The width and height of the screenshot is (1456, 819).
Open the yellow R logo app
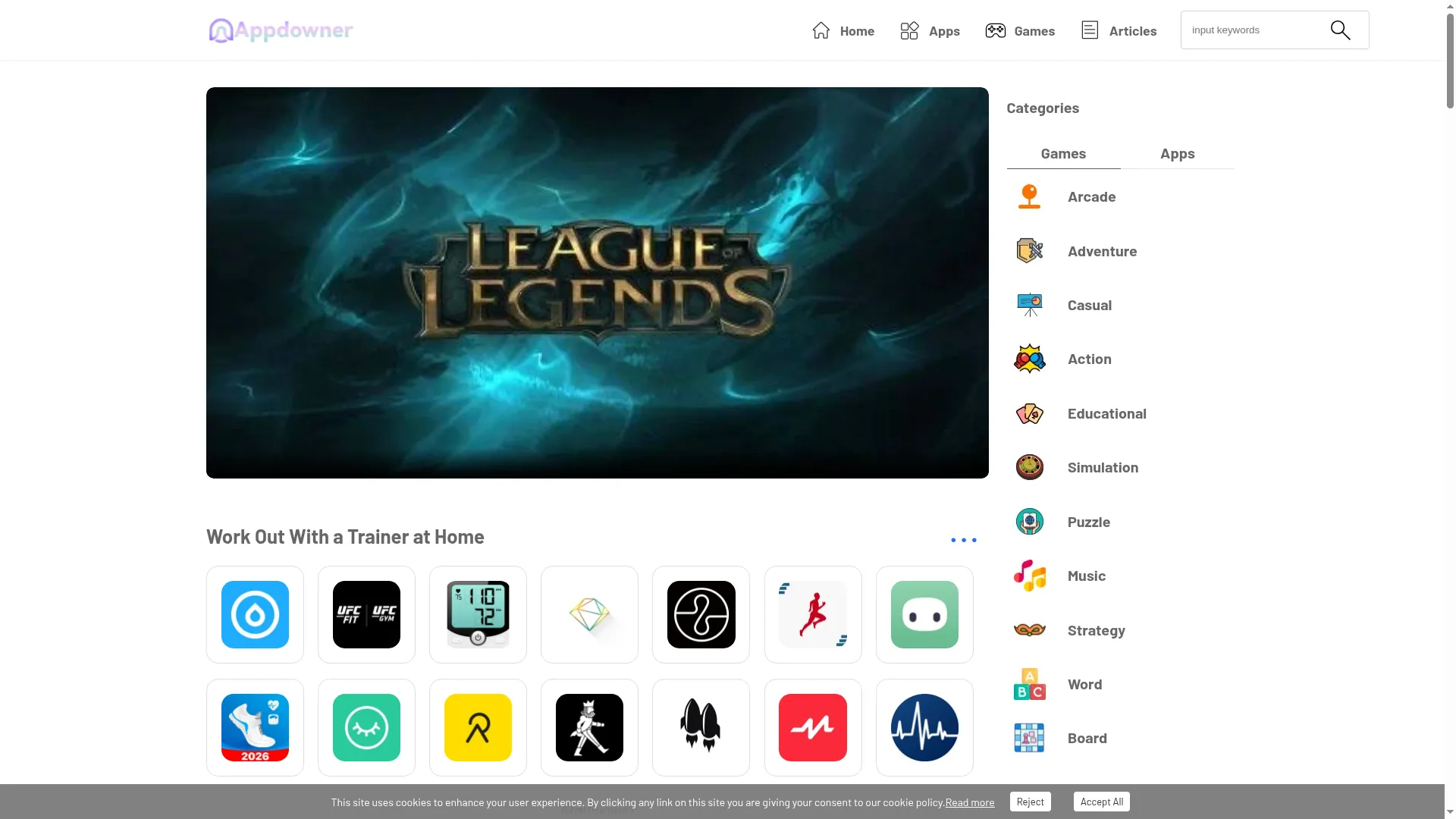[x=478, y=727]
